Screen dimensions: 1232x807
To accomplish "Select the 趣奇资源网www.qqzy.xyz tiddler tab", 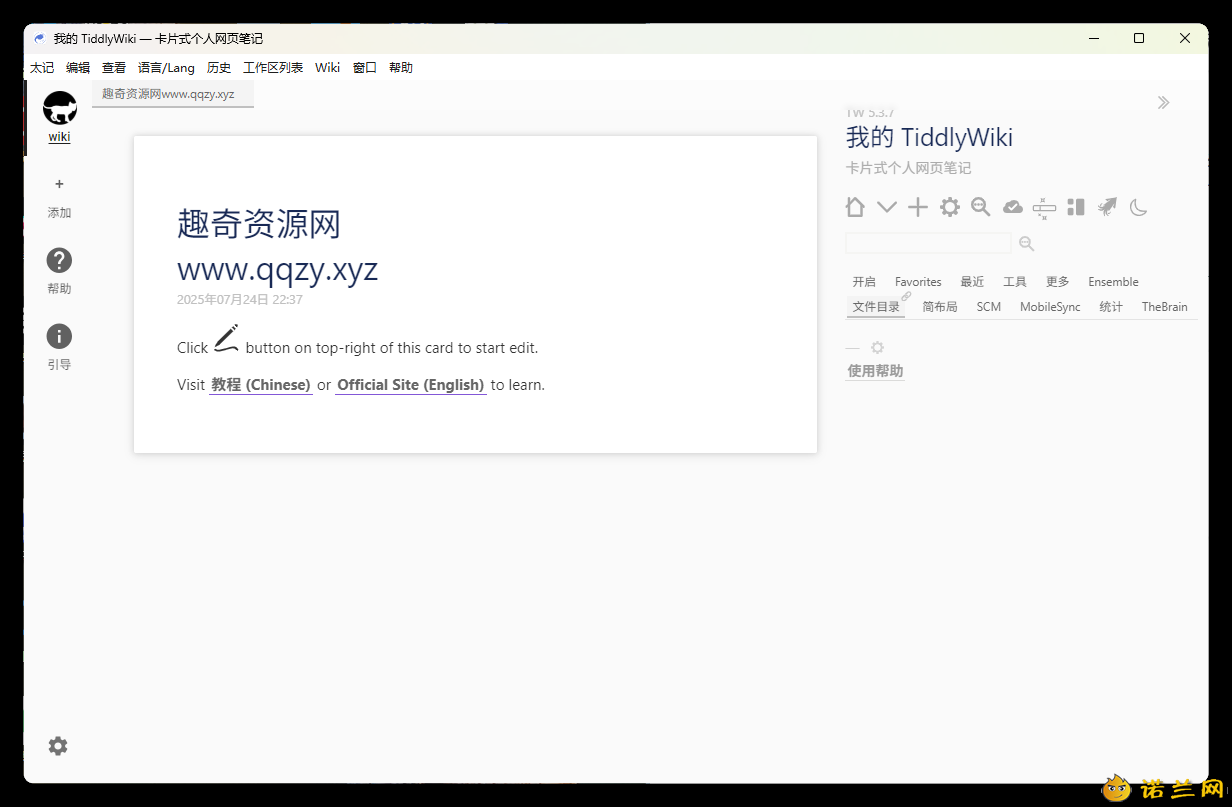I will pos(172,94).
